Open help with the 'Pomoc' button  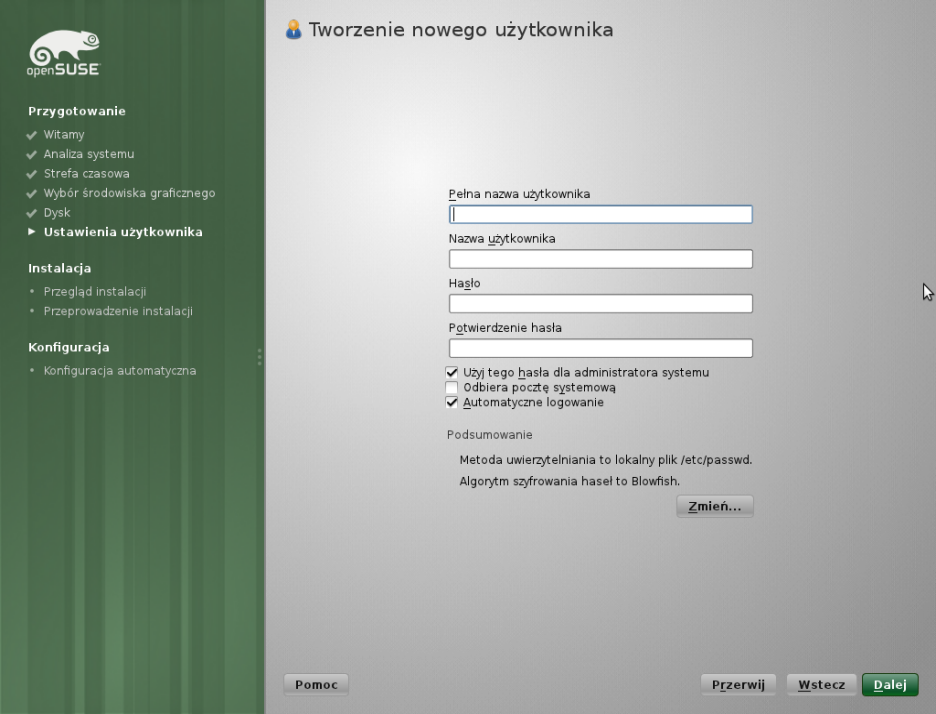point(317,684)
